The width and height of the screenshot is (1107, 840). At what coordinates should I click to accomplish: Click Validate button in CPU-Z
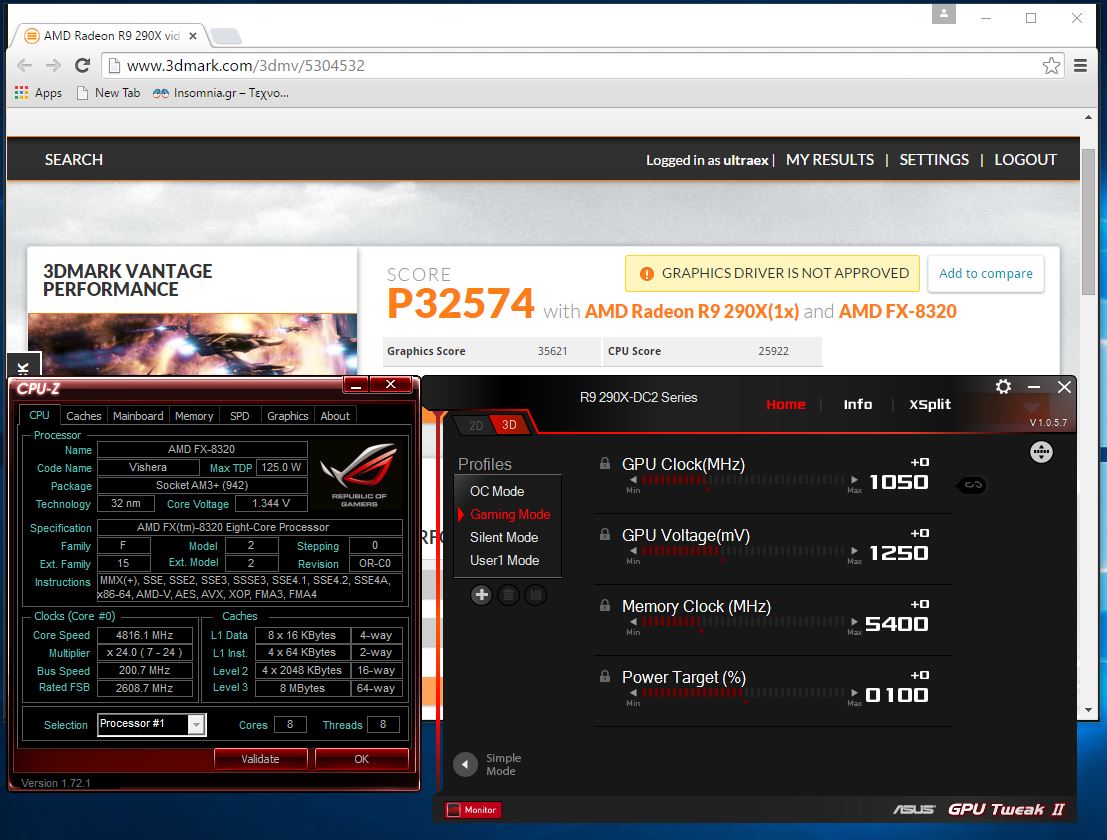pos(261,759)
